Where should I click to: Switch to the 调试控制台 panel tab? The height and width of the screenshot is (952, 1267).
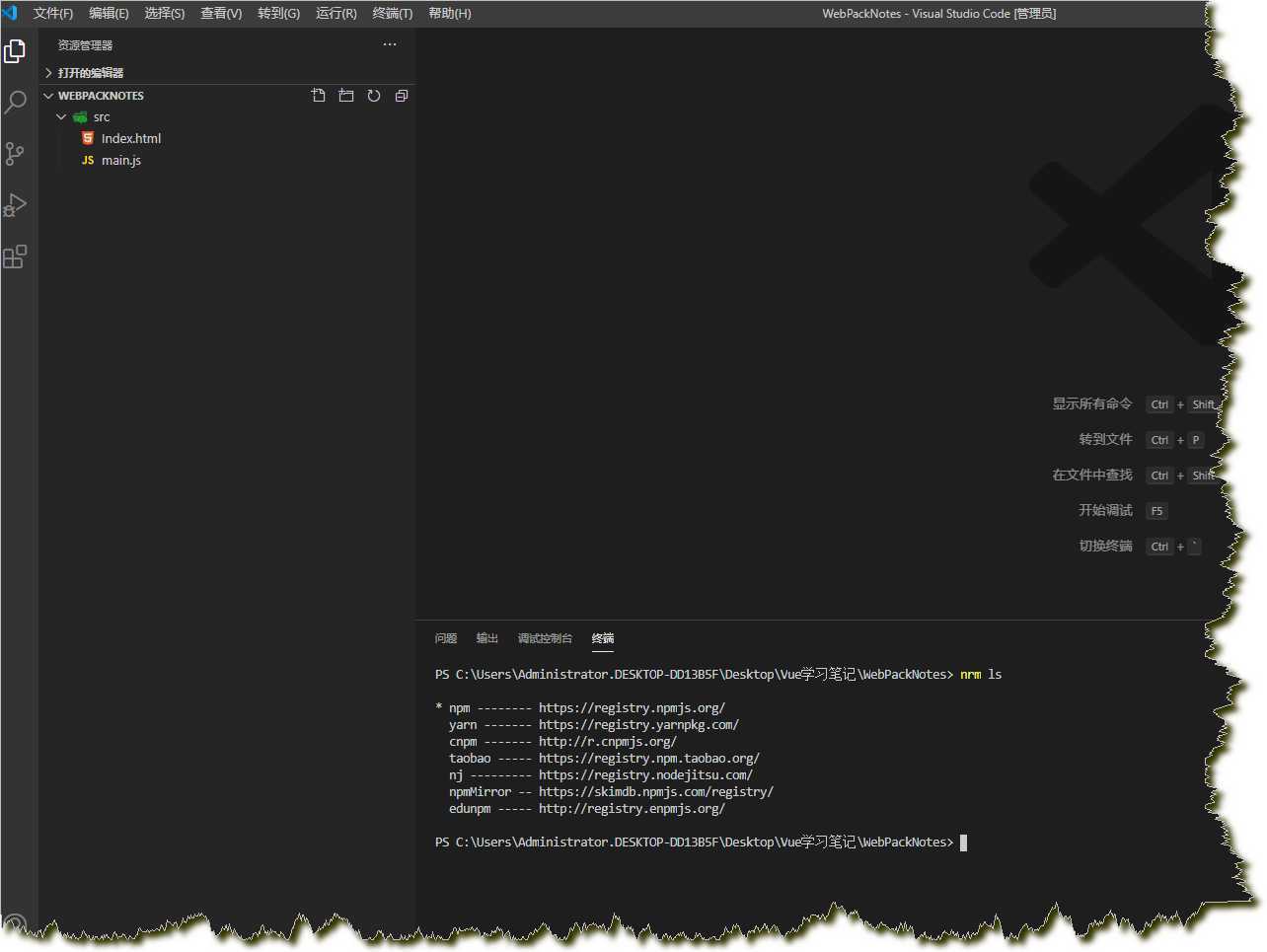pyautogui.click(x=545, y=638)
